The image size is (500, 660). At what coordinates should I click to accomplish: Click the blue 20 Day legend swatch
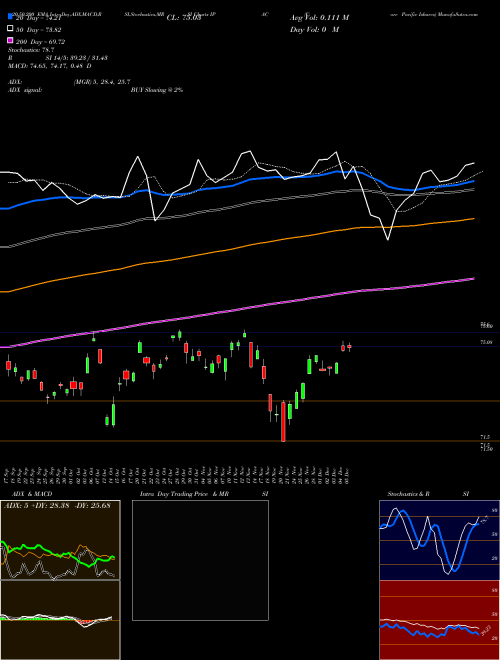pos(11,17)
